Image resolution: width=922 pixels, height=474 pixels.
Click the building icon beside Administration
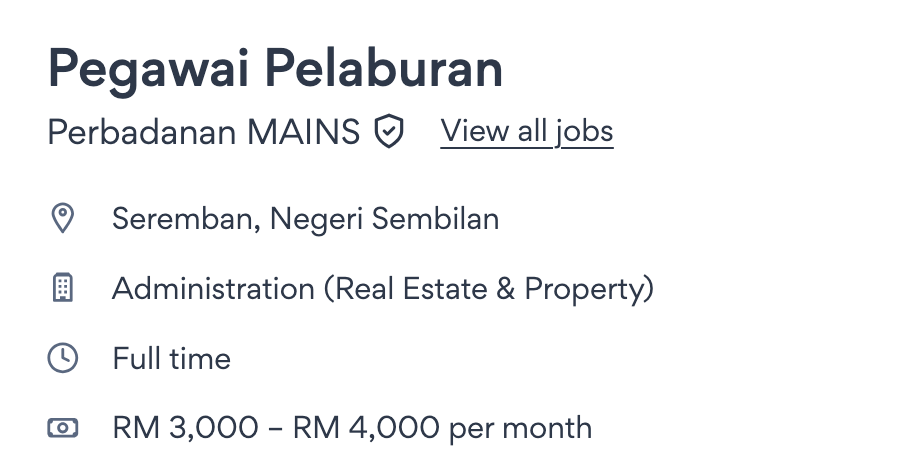(63, 288)
